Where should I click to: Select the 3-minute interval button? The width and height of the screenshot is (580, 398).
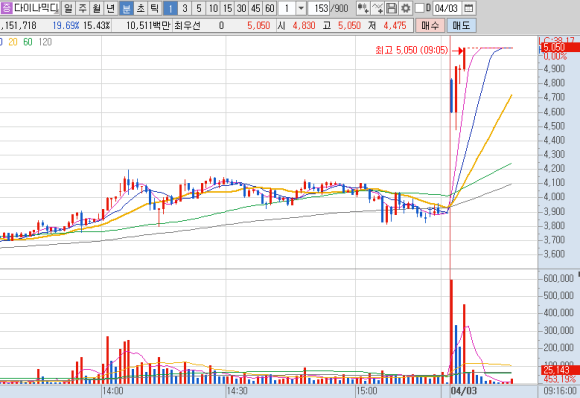(x=185, y=8)
